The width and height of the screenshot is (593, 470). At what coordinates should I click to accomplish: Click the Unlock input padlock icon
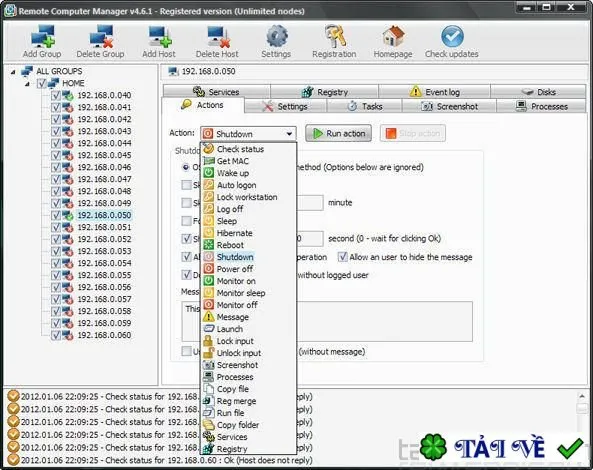tap(208, 353)
